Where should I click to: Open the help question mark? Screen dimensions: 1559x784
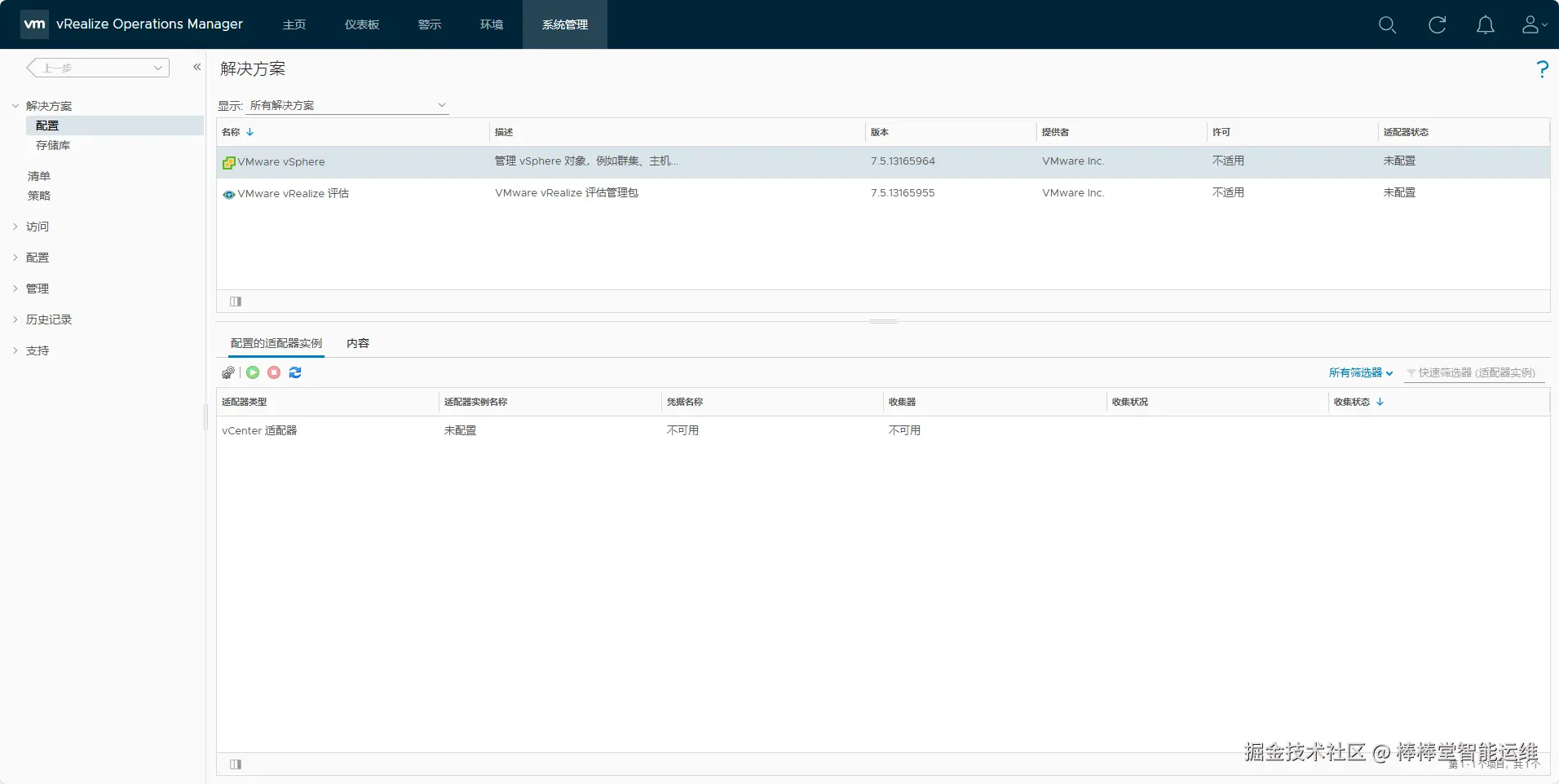click(1542, 69)
